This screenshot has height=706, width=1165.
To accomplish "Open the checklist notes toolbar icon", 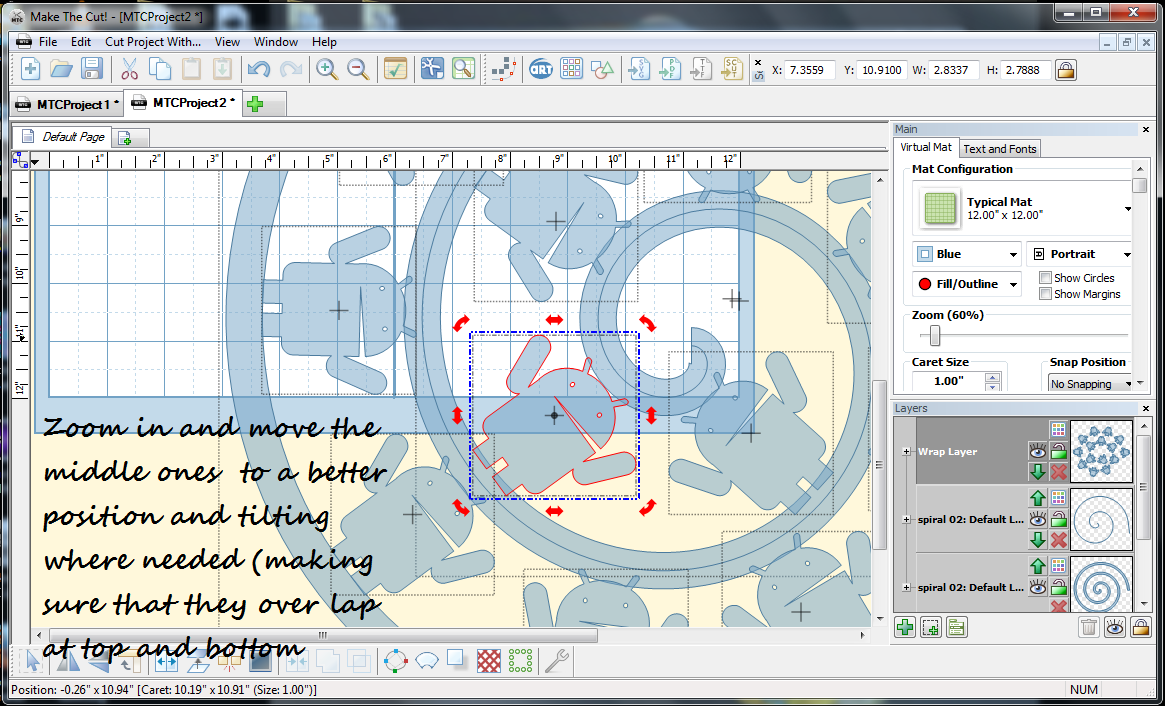I will coord(395,70).
